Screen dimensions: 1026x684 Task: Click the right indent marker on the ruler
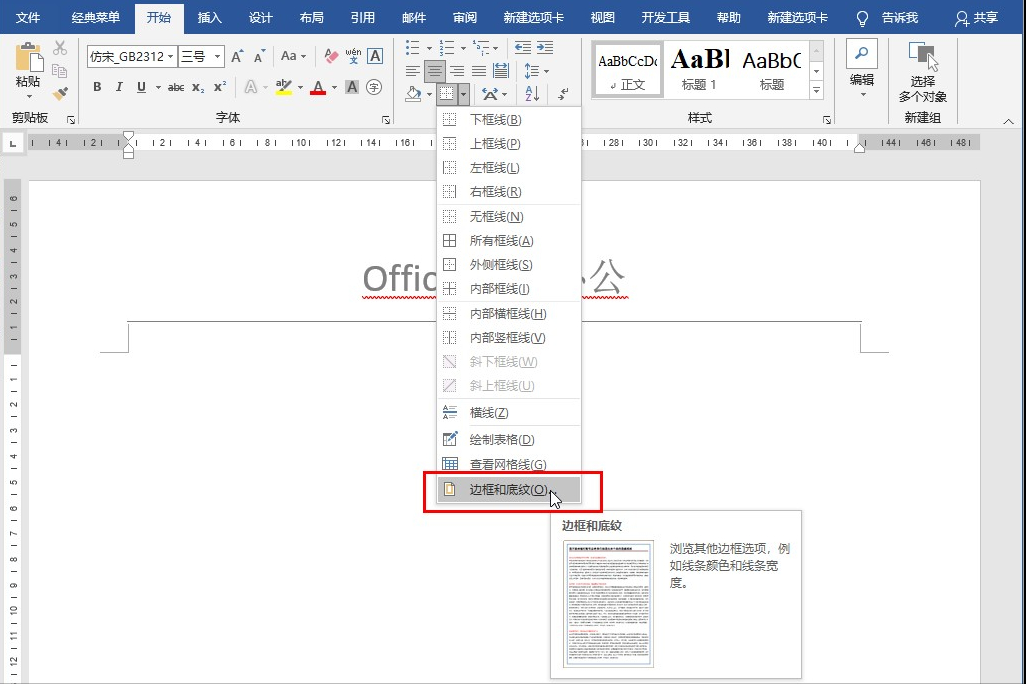tap(860, 147)
